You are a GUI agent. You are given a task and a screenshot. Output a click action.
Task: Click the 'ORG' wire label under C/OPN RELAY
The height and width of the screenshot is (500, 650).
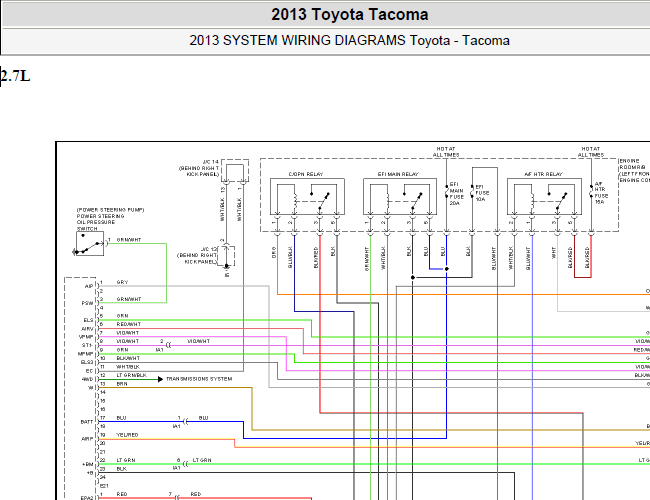[274, 253]
